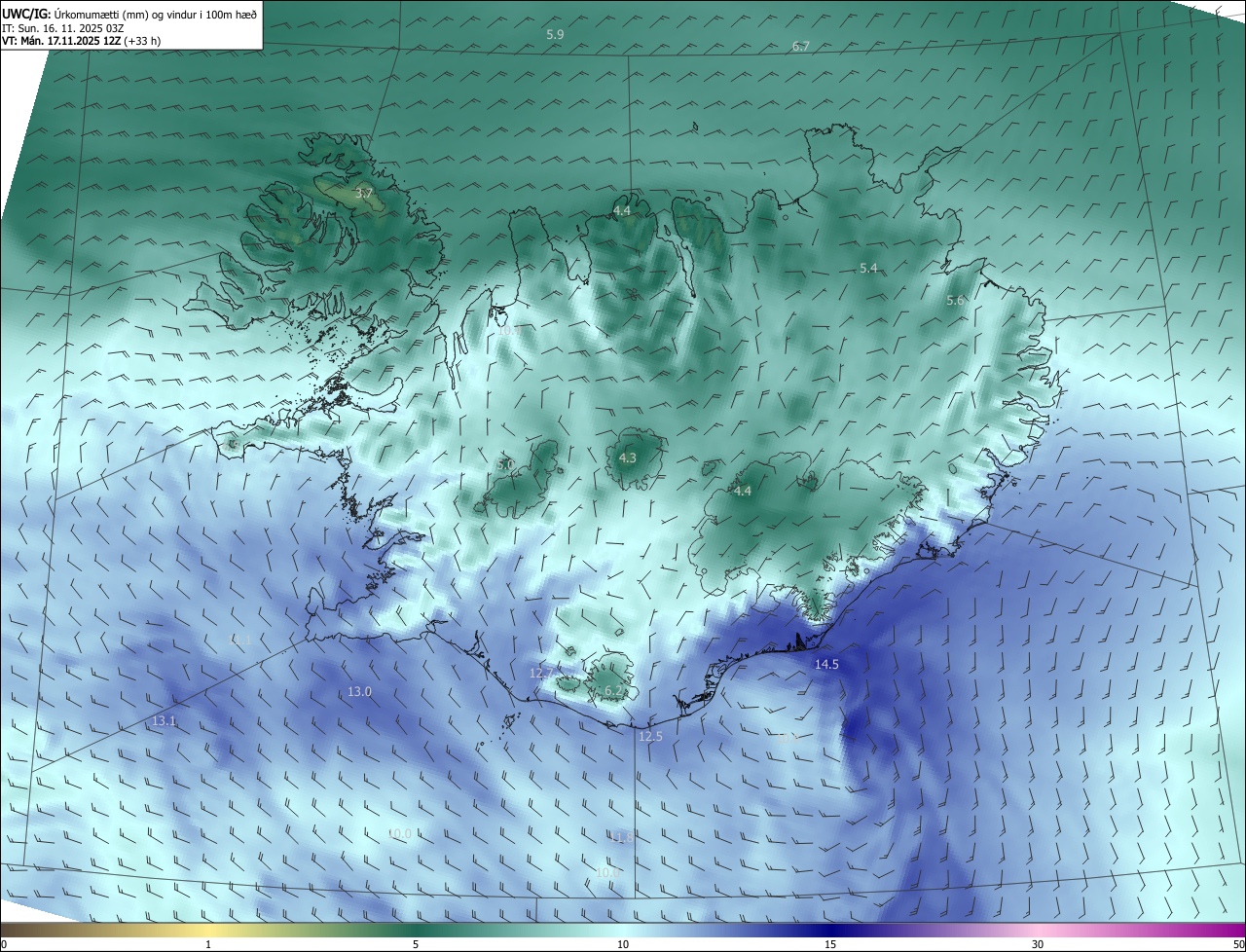Click the 5.9 value over the northern sea
The image size is (1246, 952).
tap(555, 34)
